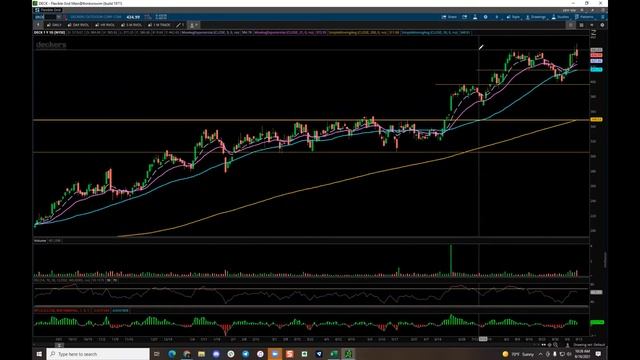This screenshot has height=360, width=640.
Task: Open Microsoft Edge from the taskbar
Action: pyautogui.click(x=172, y=354)
